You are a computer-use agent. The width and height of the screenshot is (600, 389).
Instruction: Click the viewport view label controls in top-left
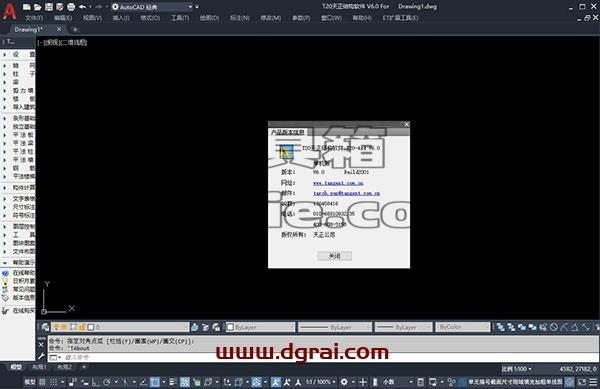click(x=62, y=42)
